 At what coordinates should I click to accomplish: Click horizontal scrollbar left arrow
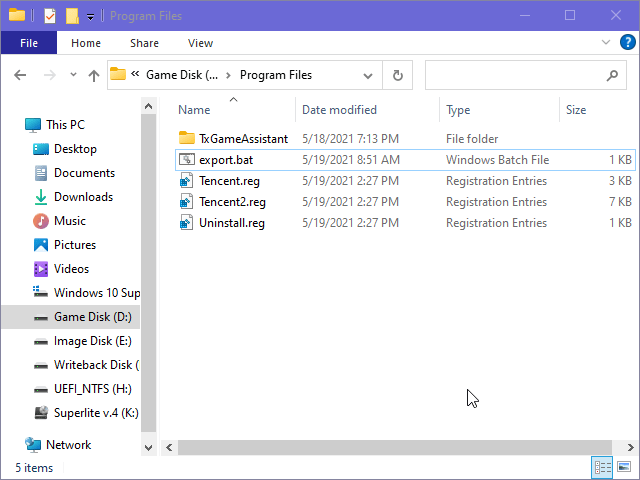point(169,448)
